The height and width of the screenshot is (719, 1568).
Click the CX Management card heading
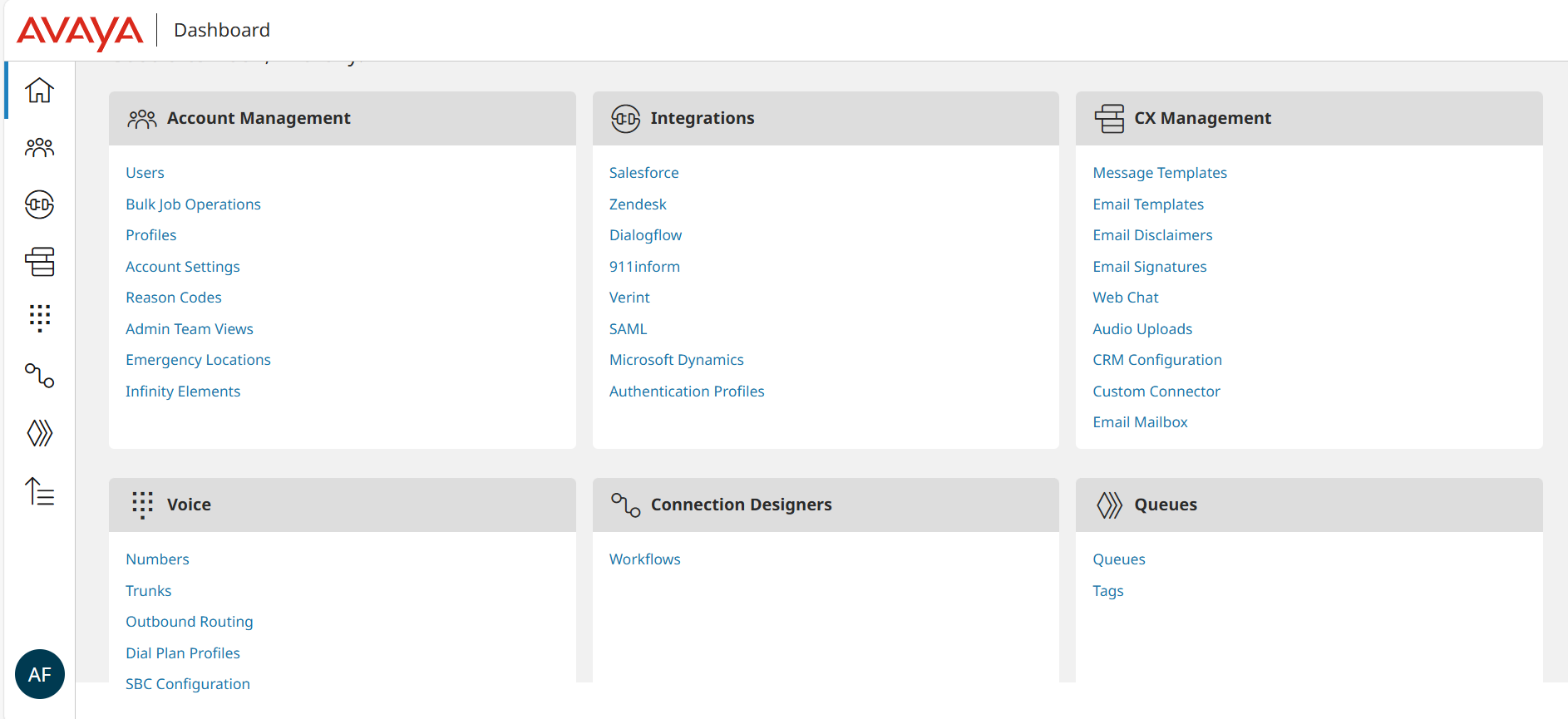coord(1202,119)
